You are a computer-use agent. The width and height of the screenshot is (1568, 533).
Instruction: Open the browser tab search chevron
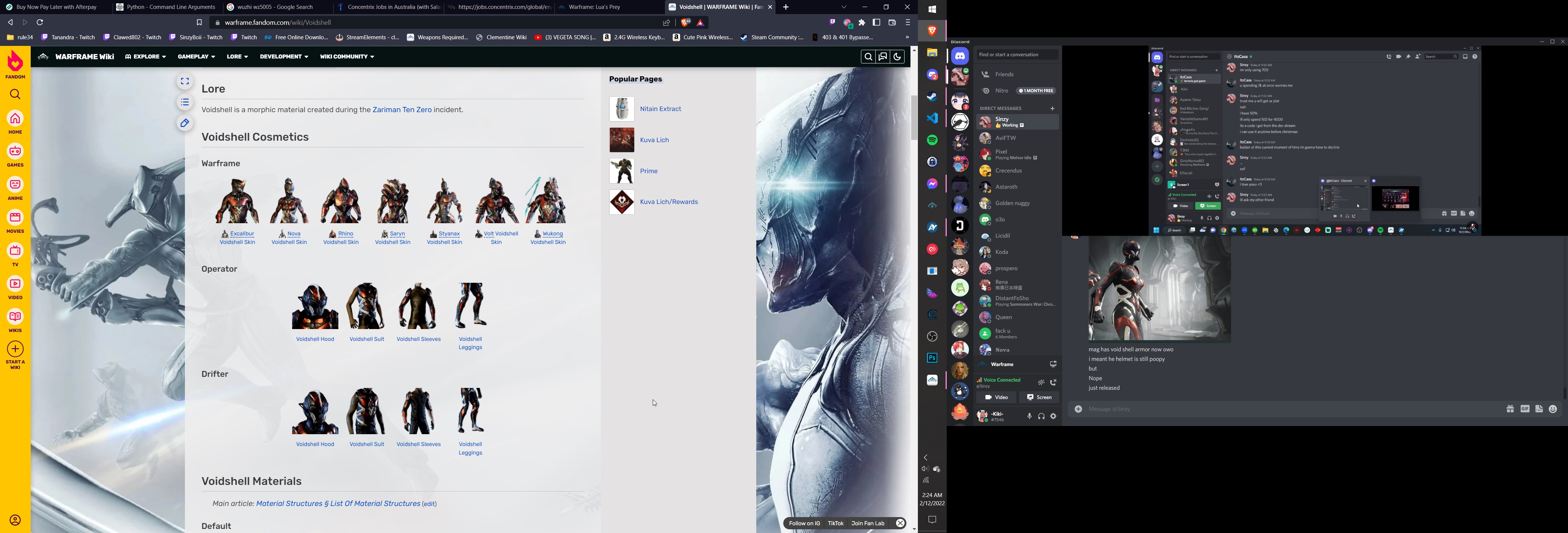tap(844, 7)
